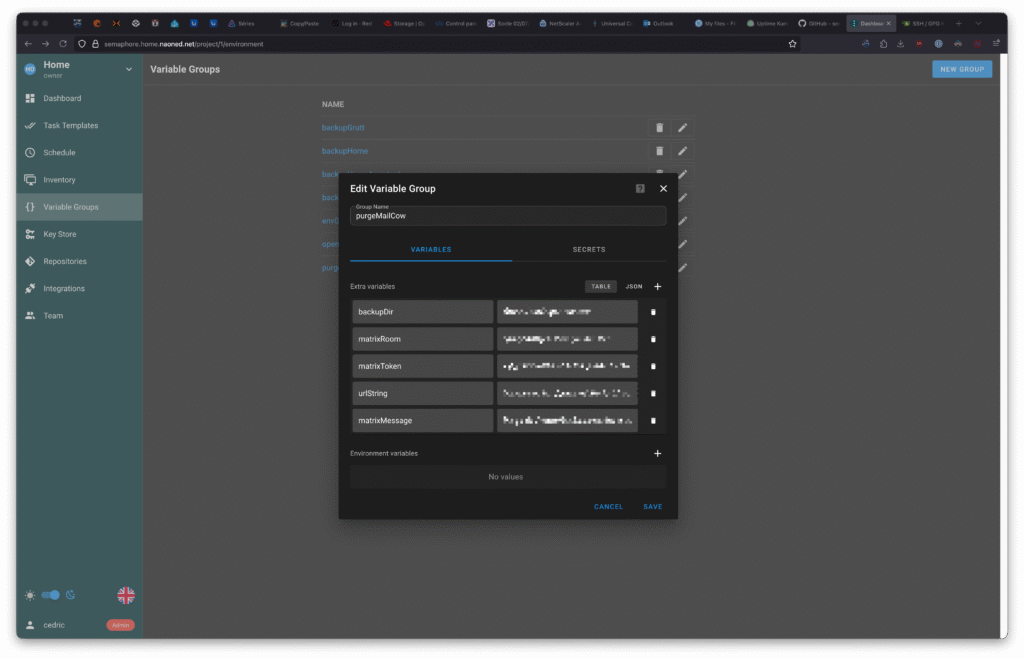Screen dimensions: 1024x659
Task: Toggle the dark mode switch
Action: [x=50, y=595]
